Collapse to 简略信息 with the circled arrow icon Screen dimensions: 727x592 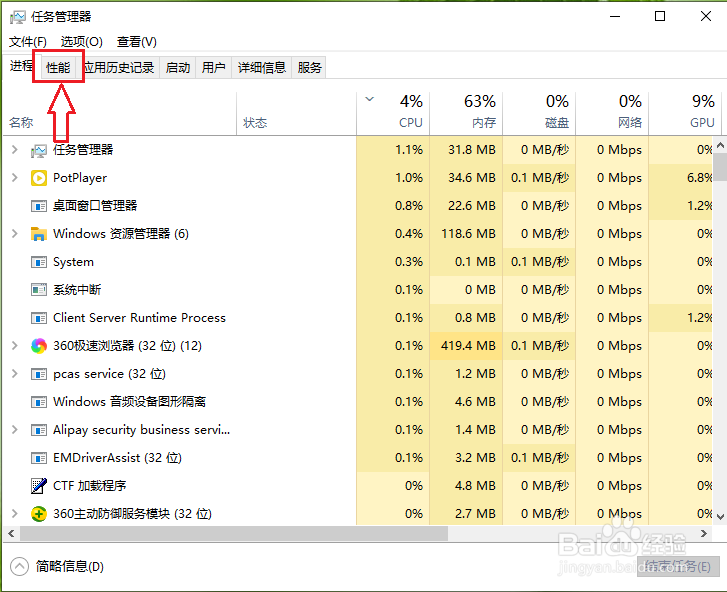coord(19,566)
